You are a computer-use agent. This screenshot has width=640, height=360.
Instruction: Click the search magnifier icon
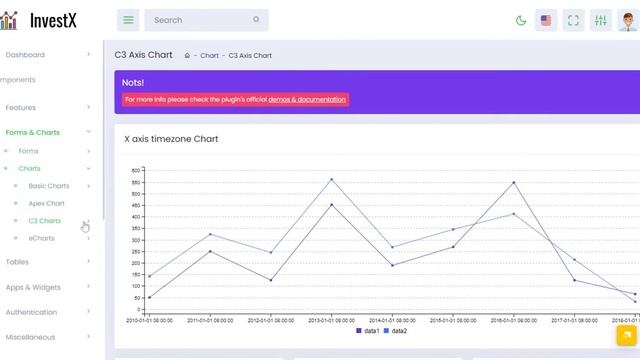[256, 19]
